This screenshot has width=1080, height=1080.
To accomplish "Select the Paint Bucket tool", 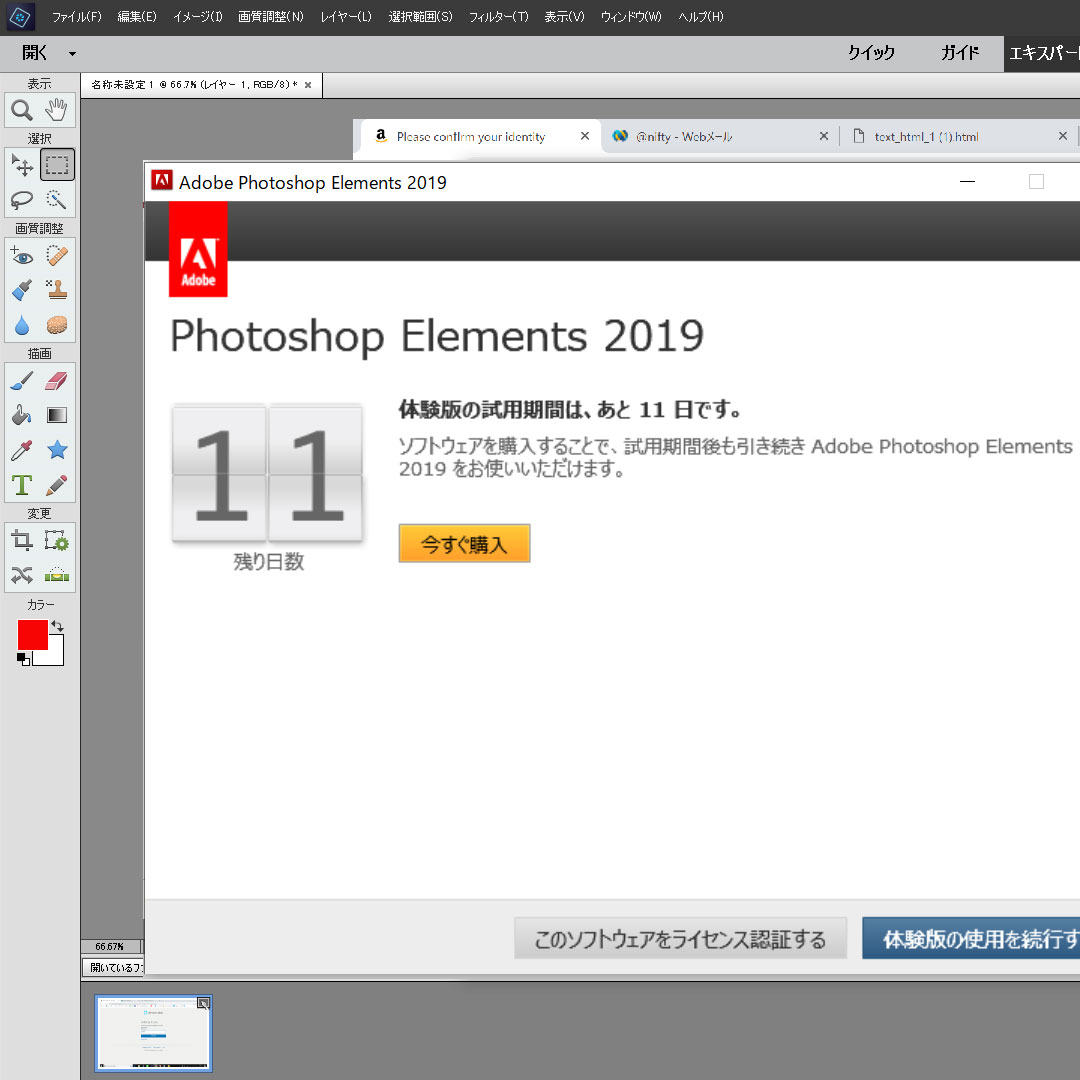I will click(22, 415).
